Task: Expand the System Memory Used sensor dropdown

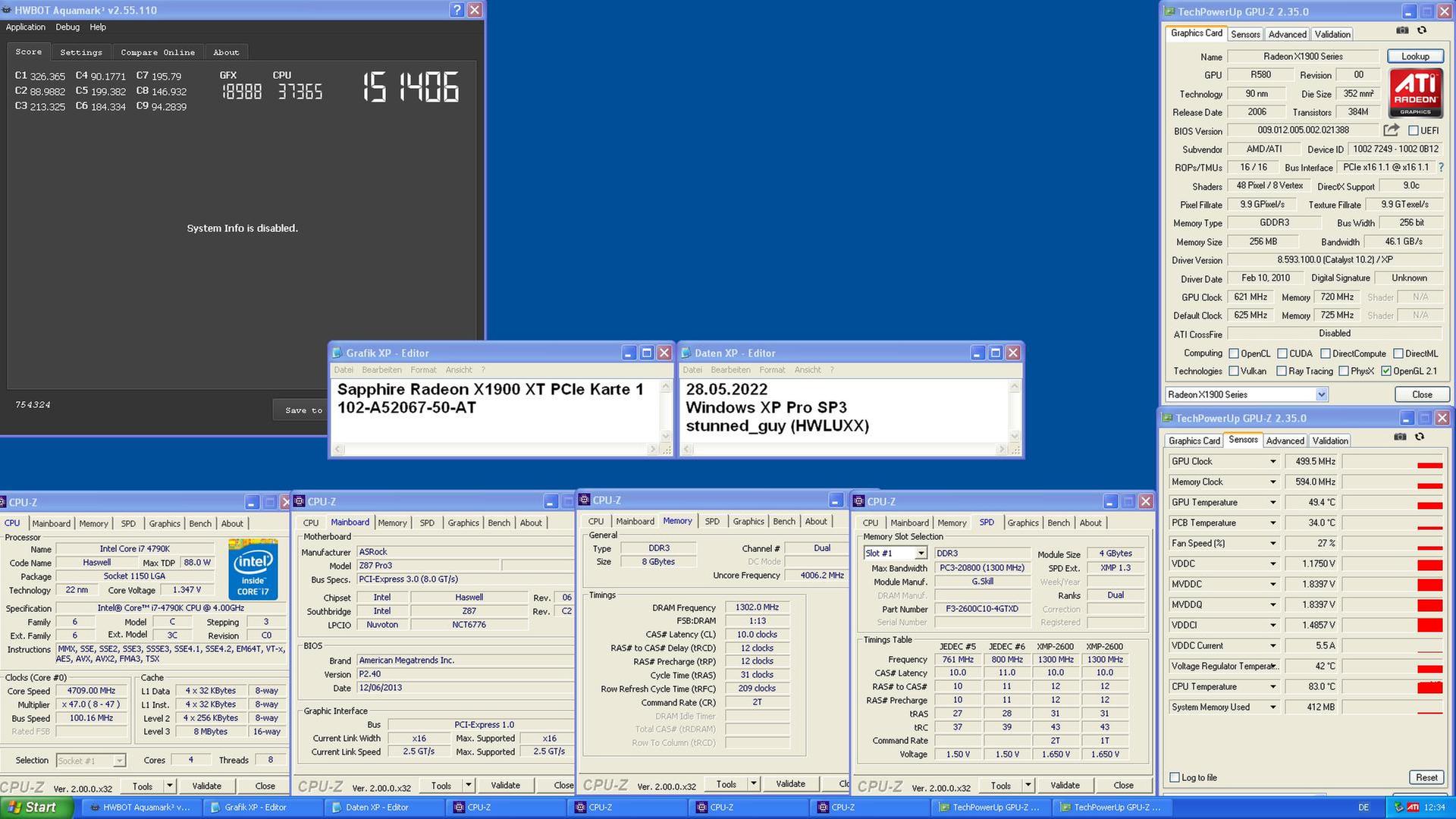Action: (x=1273, y=707)
